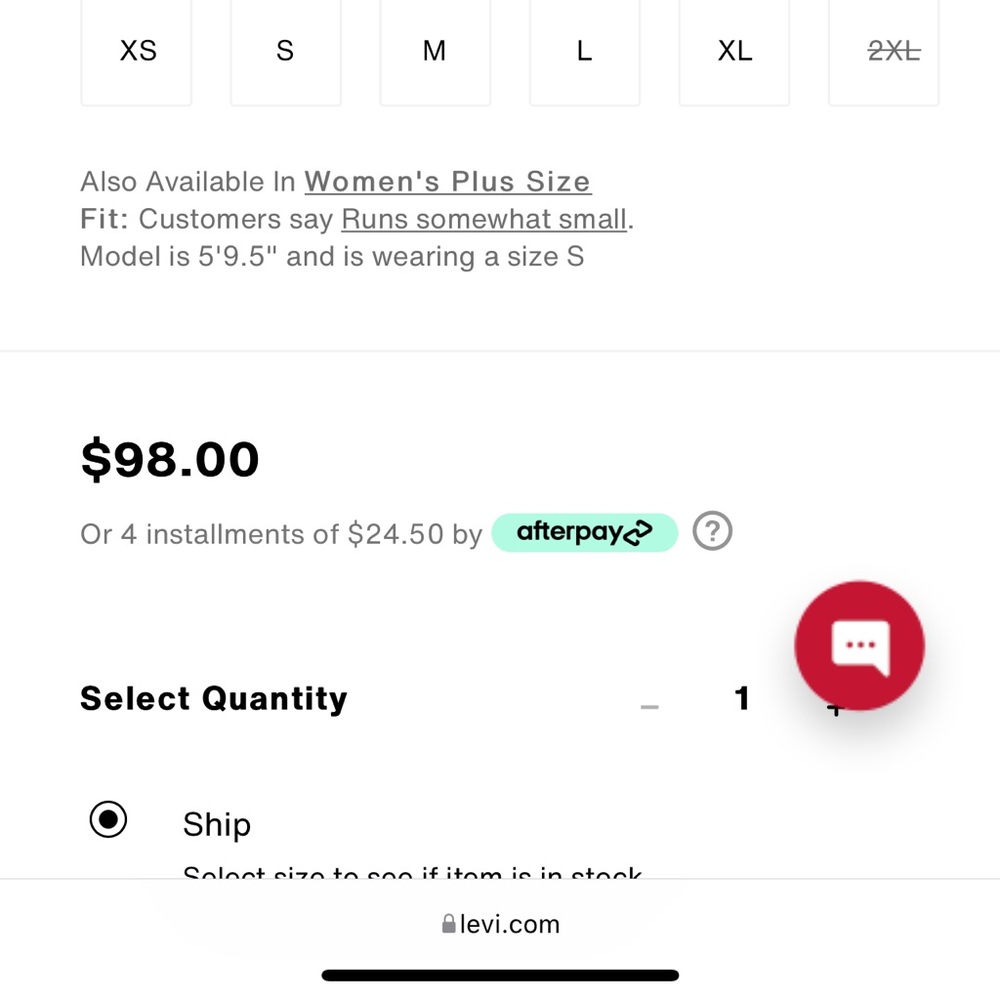
Task: Click the $98.00 price text
Action: pyautogui.click(x=170, y=460)
